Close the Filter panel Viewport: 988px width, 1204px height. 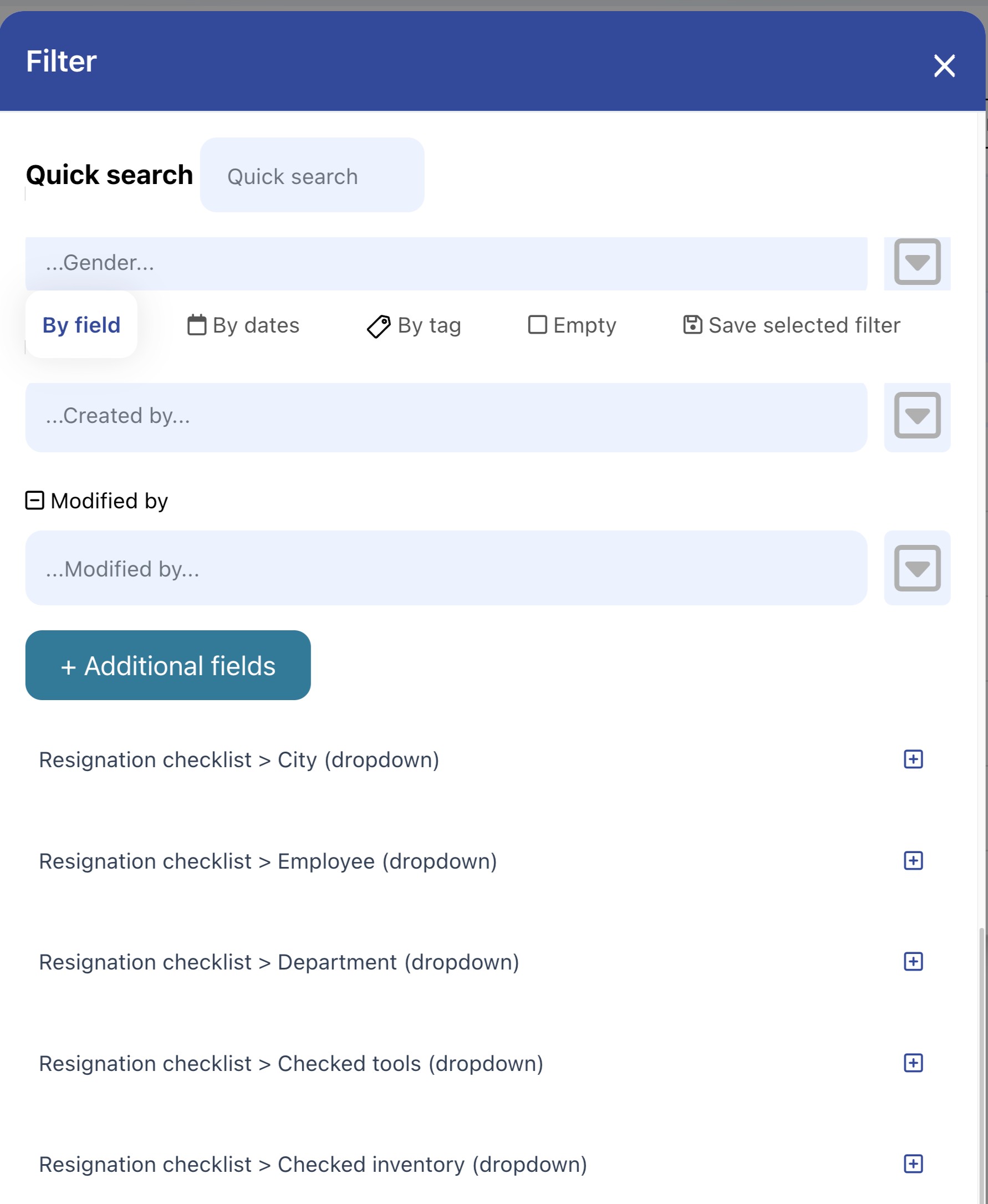944,65
